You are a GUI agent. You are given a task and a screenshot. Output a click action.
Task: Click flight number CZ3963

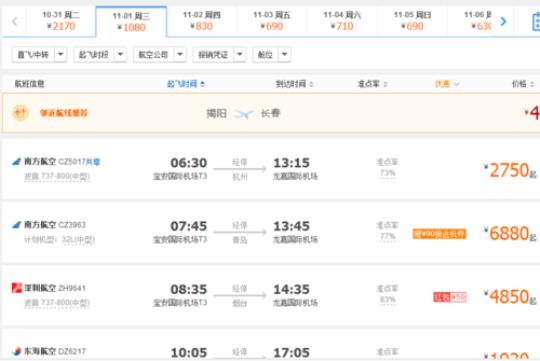point(72,225)
